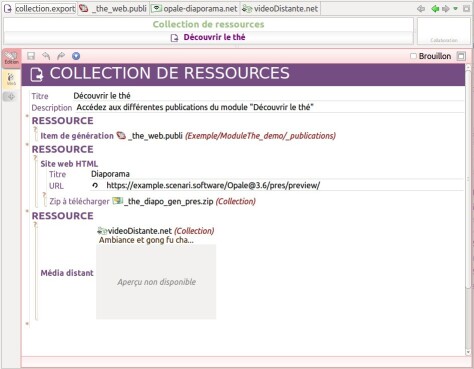The width and height of the screenshot is (474, 369).
Task: Click the insertion star above second RESSOURCE
Action: pyautogui.click(x=27, y=144)
